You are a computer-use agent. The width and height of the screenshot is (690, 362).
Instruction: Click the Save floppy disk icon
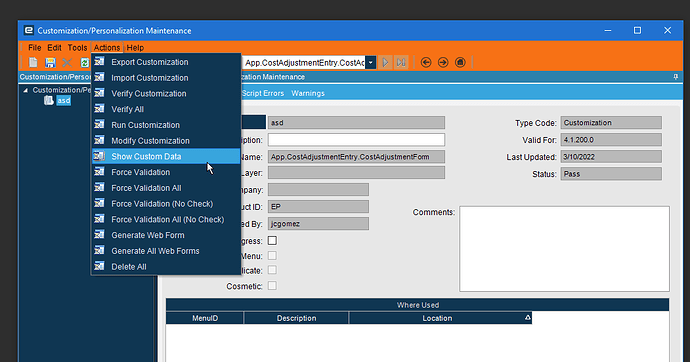pos(50,62)
